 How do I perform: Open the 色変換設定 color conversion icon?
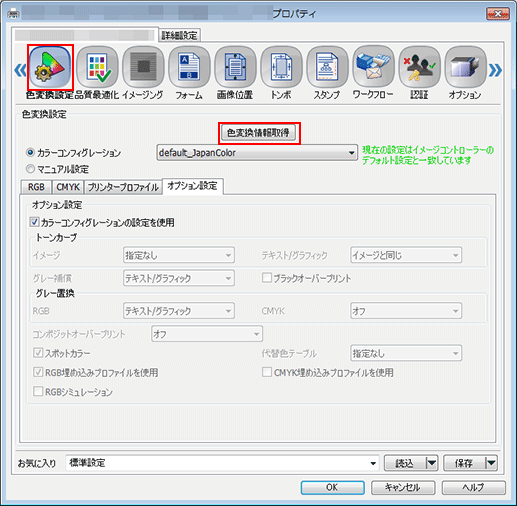[50, 67]
